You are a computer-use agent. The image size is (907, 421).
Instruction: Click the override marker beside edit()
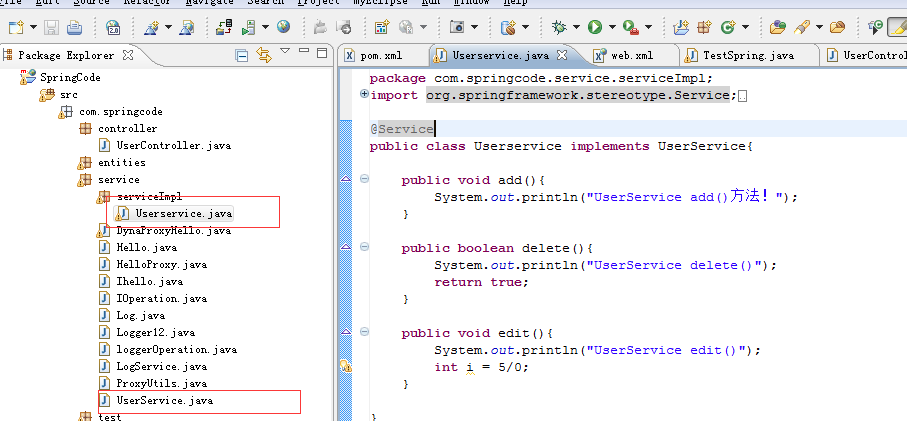pyautogui.click(x=346, y=332)
